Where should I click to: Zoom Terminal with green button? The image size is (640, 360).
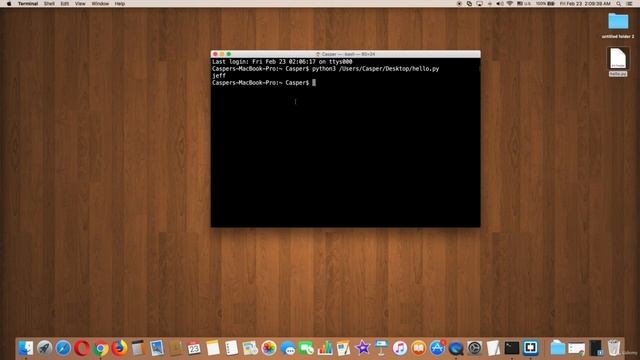(229, 54)
